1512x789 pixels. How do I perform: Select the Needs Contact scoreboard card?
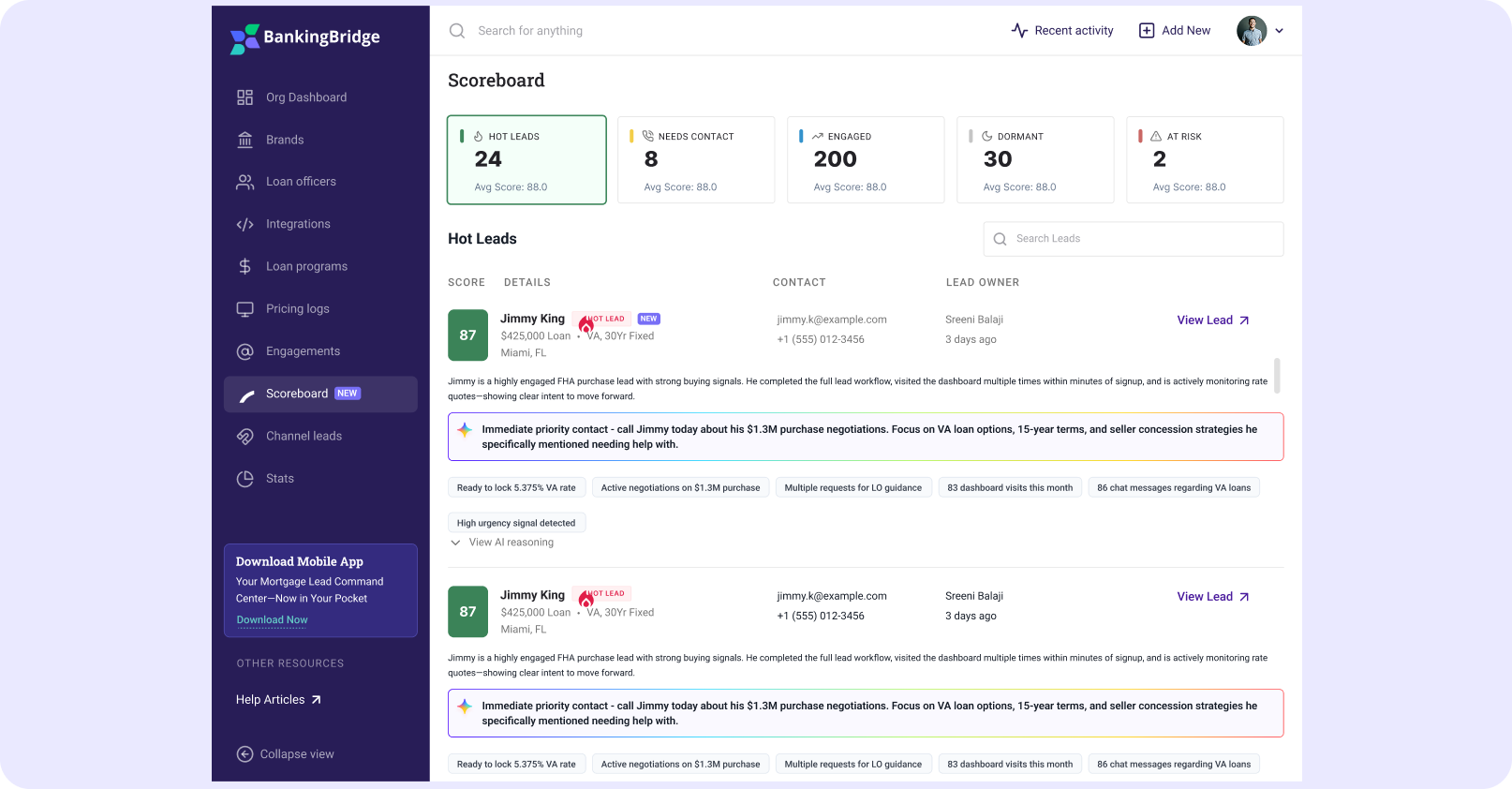click(x=696, y=159)
